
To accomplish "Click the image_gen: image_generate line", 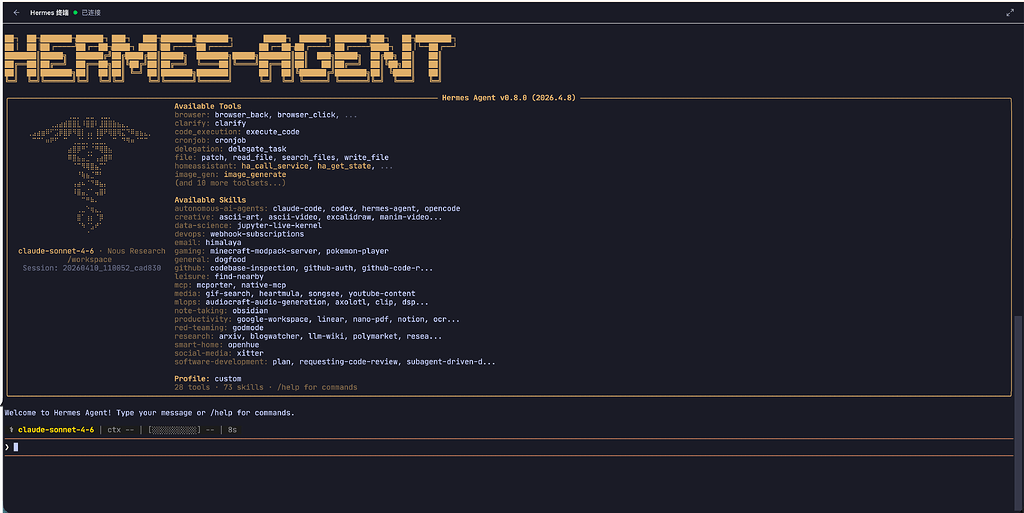I will 231,174.
